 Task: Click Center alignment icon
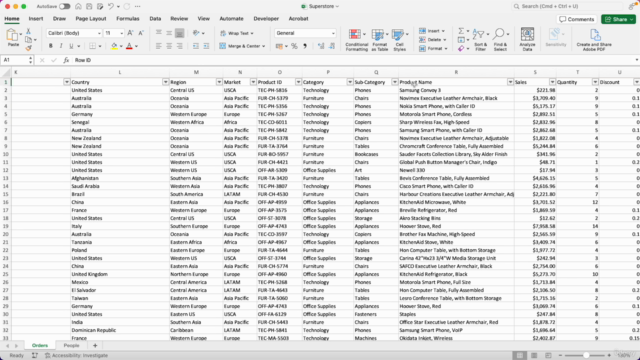point(169,46)
